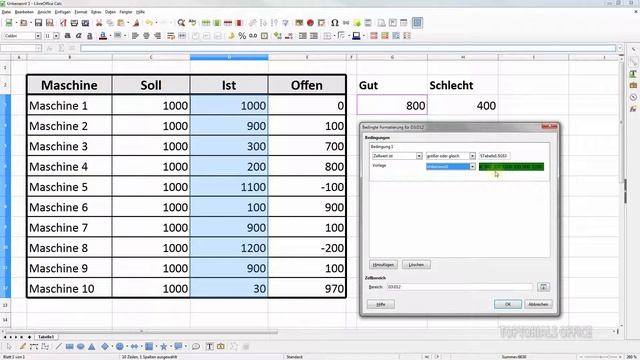The width and height of the screenshot is (640, 360).
Task: Open the font size dropdown arrow
Action: [56, 36]
